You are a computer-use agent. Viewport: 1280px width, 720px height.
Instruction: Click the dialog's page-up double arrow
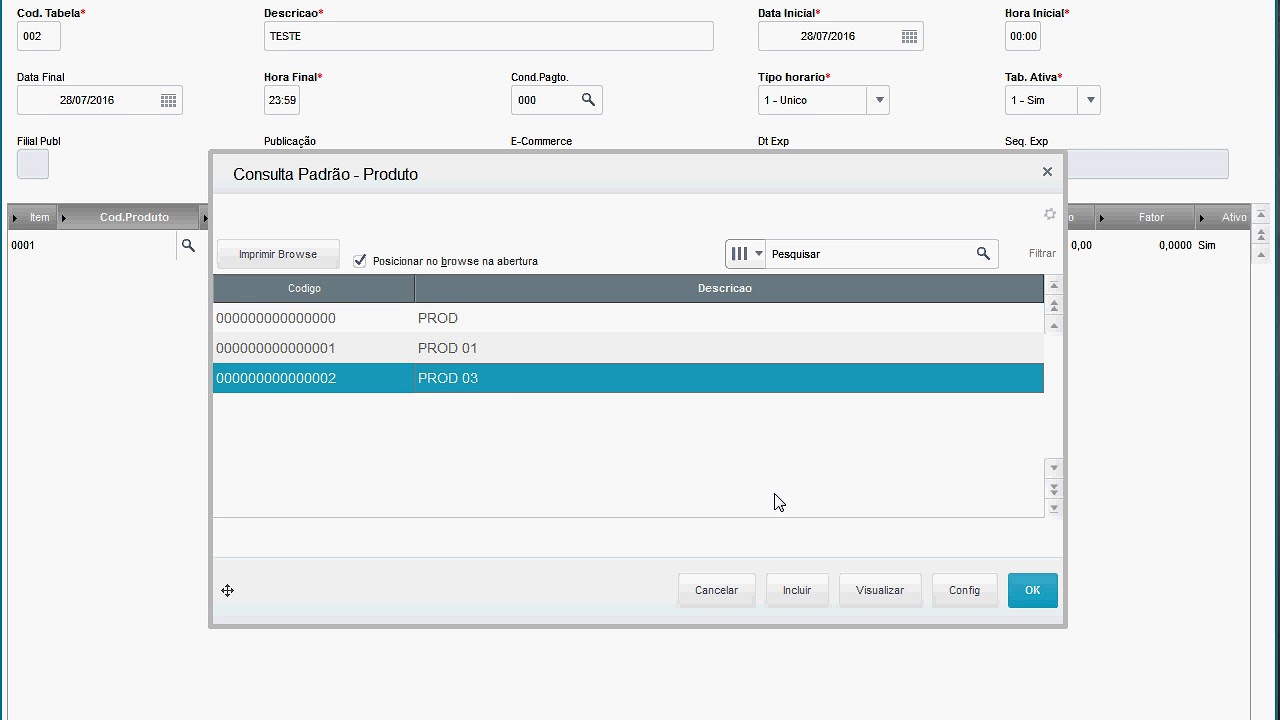1053,306
